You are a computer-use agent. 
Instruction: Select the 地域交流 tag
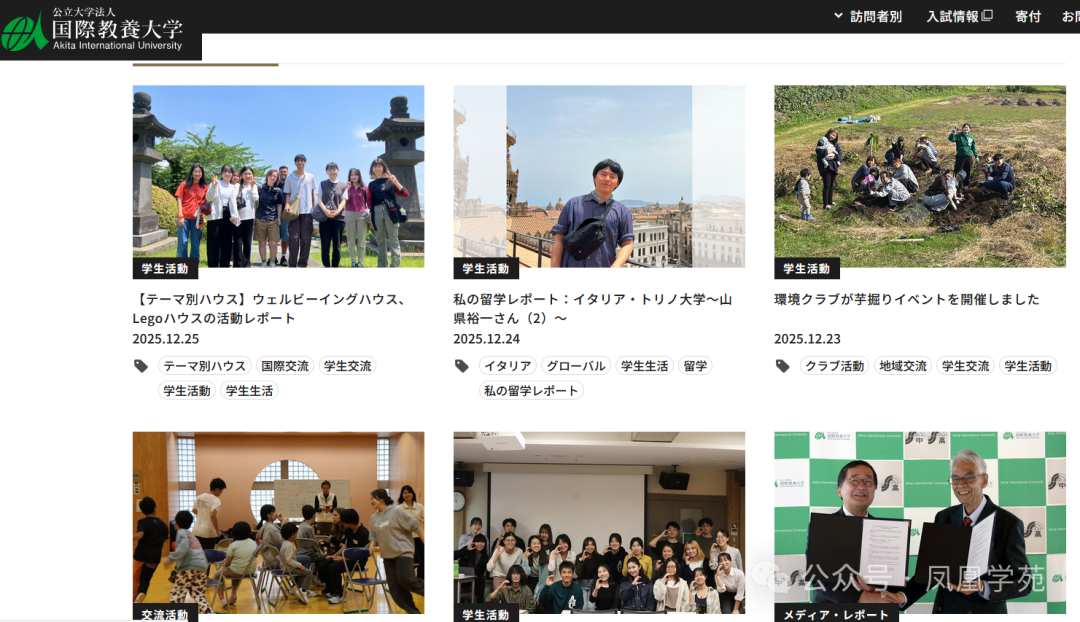[x=902, y=366]
